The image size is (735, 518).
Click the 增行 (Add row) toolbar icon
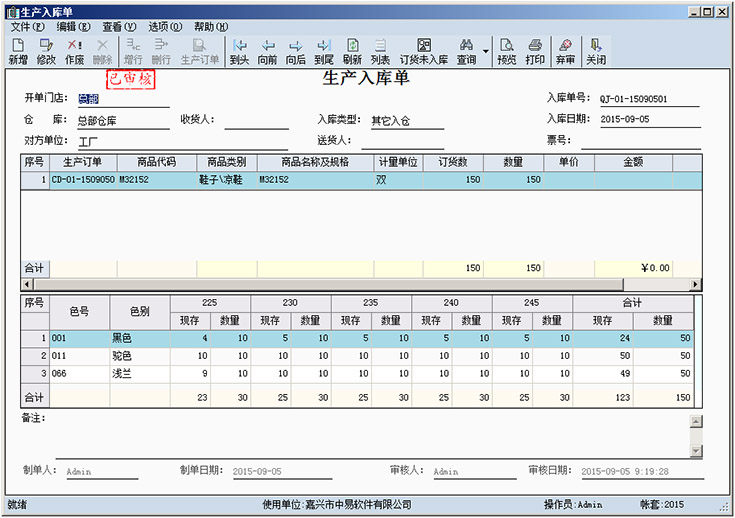[133, 52]
